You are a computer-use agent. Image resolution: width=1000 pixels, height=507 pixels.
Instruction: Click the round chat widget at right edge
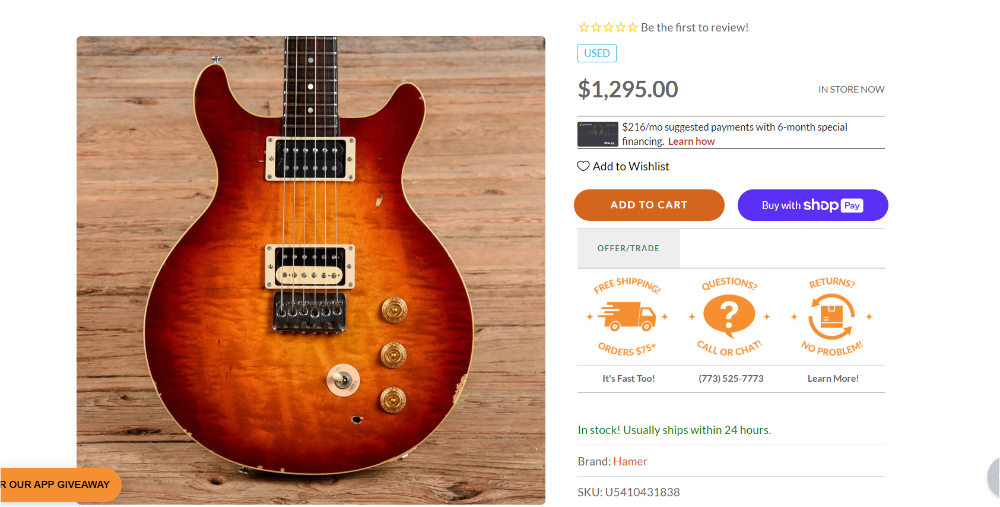(x=994, y=477)
